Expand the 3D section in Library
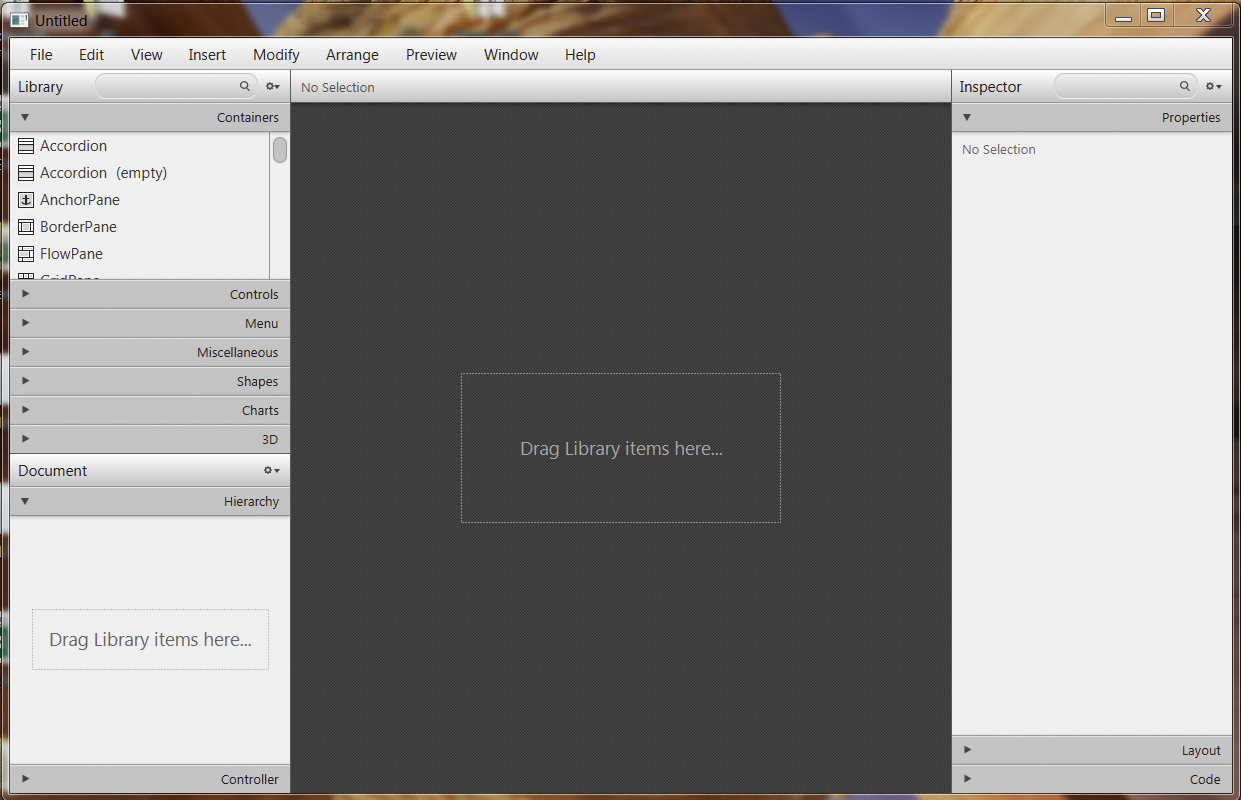Viewport: 1241px width, 800px height. click(x=24, y=439)
